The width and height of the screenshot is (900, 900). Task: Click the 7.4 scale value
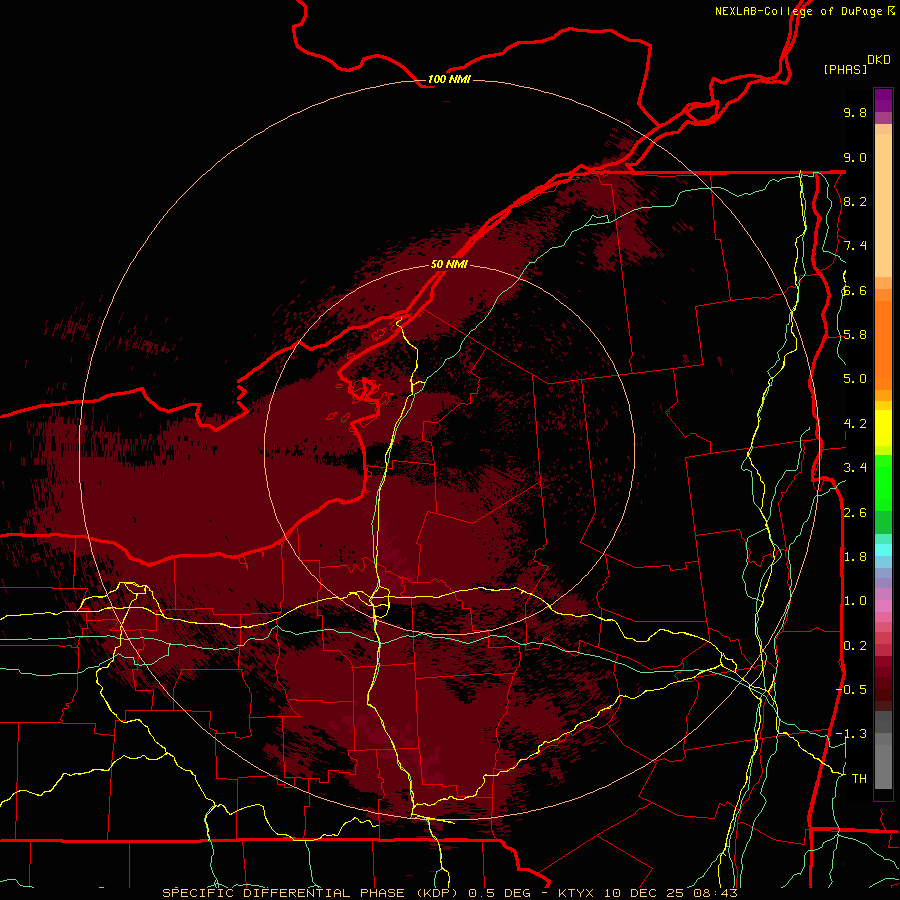(x=855, y=246)
